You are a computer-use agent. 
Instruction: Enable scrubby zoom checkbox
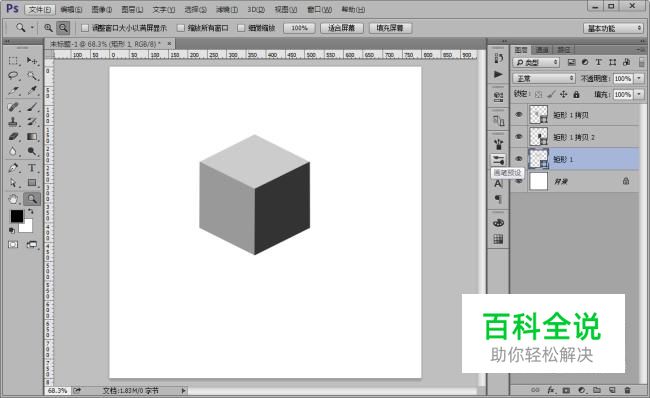tap(241, 28)
